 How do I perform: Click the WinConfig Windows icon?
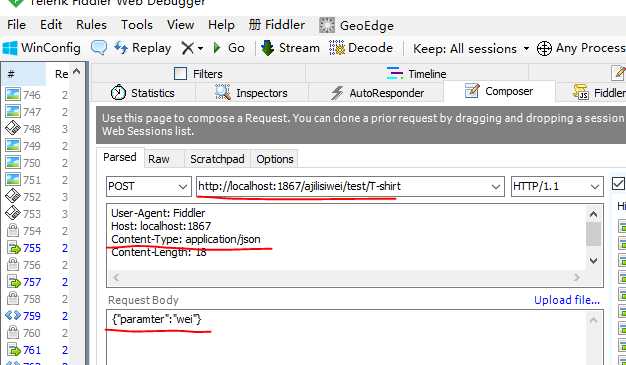click(10, 48)
